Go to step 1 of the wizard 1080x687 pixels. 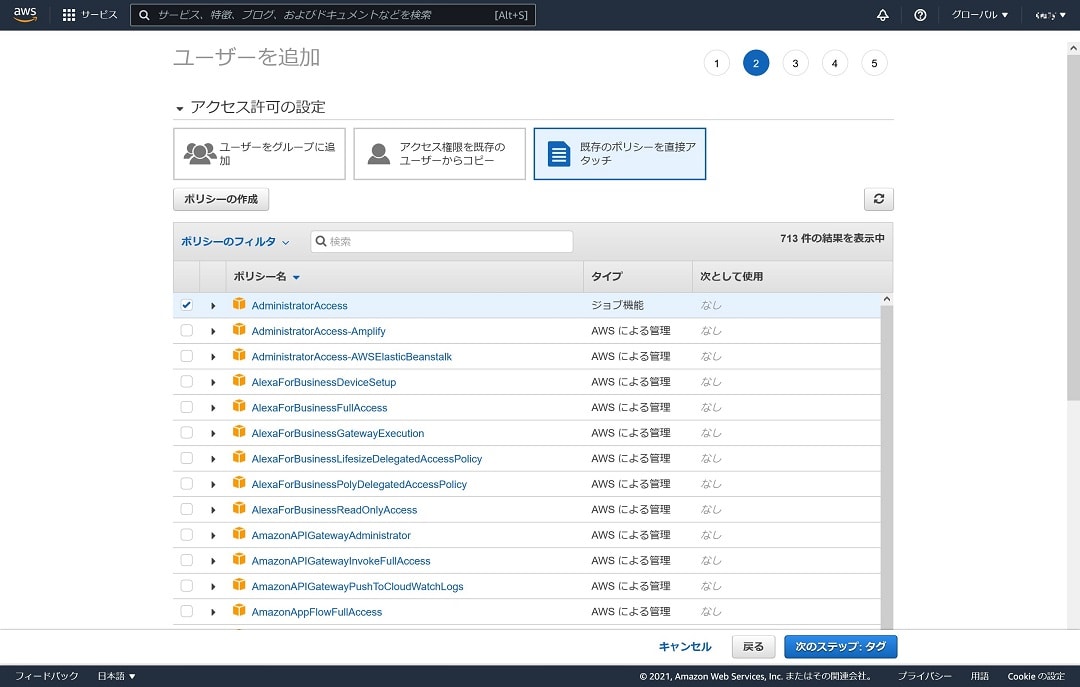point(716,63)
